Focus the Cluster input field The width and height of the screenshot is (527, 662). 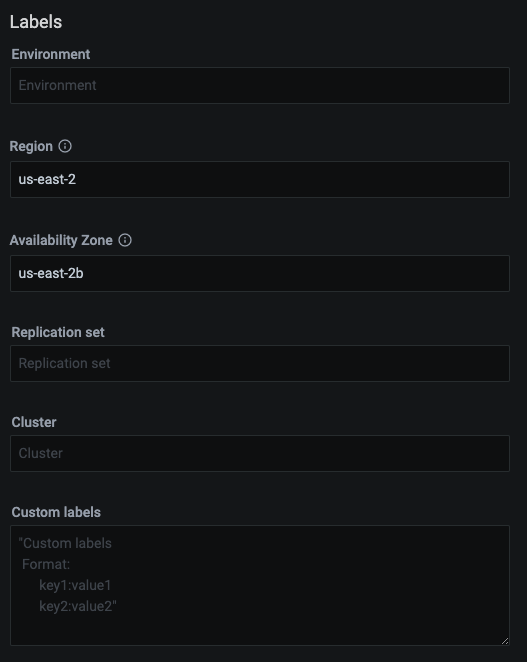pyautogui.click(x=260, y=453)
